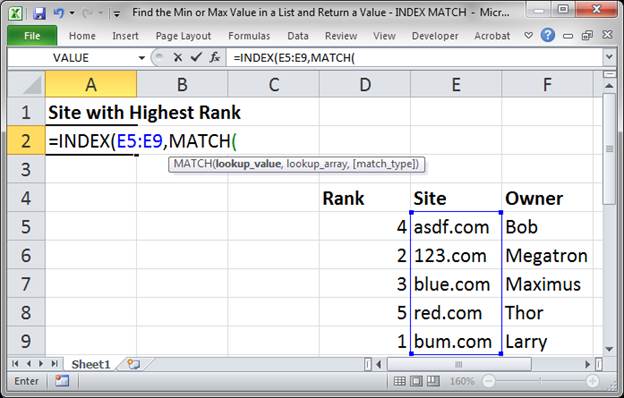Select the Sheet1 tab
Screen dimensions: 624x398
click(91, 364)
